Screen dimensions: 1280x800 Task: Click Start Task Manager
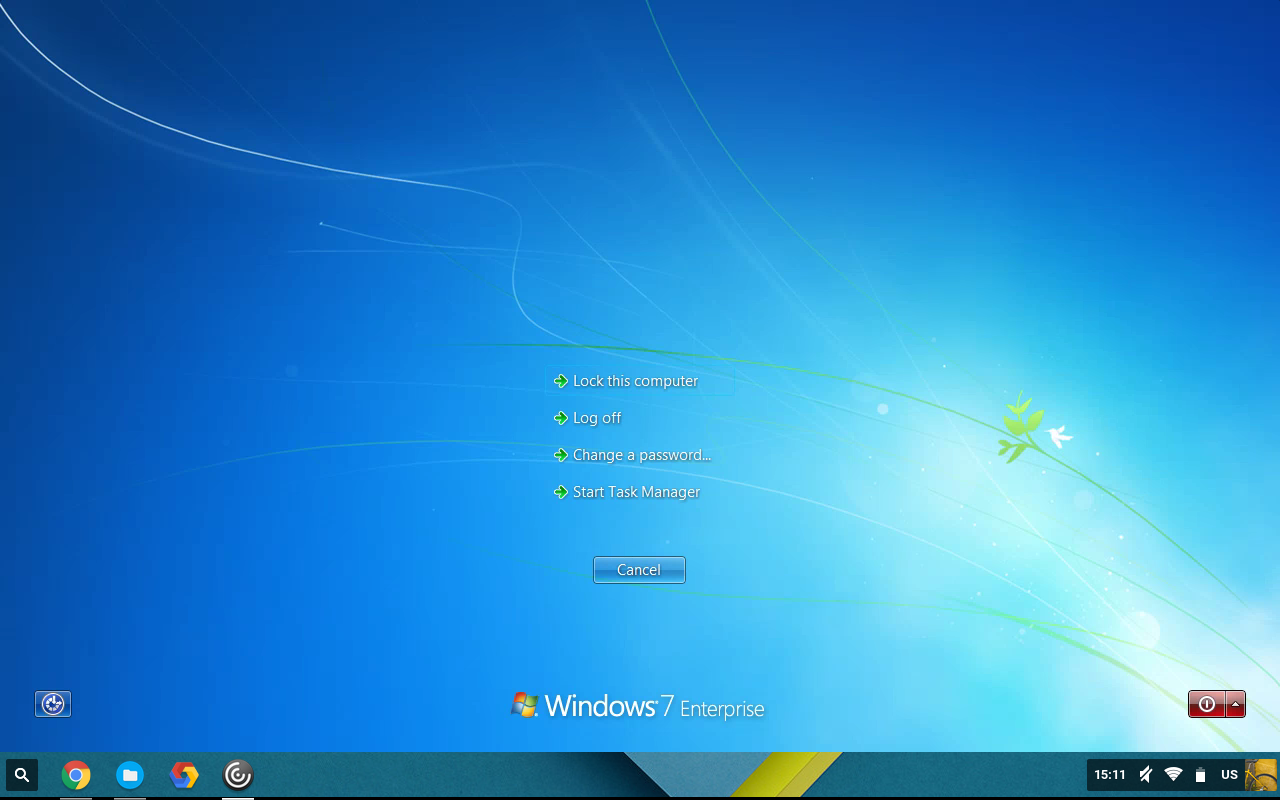[636, 492]
